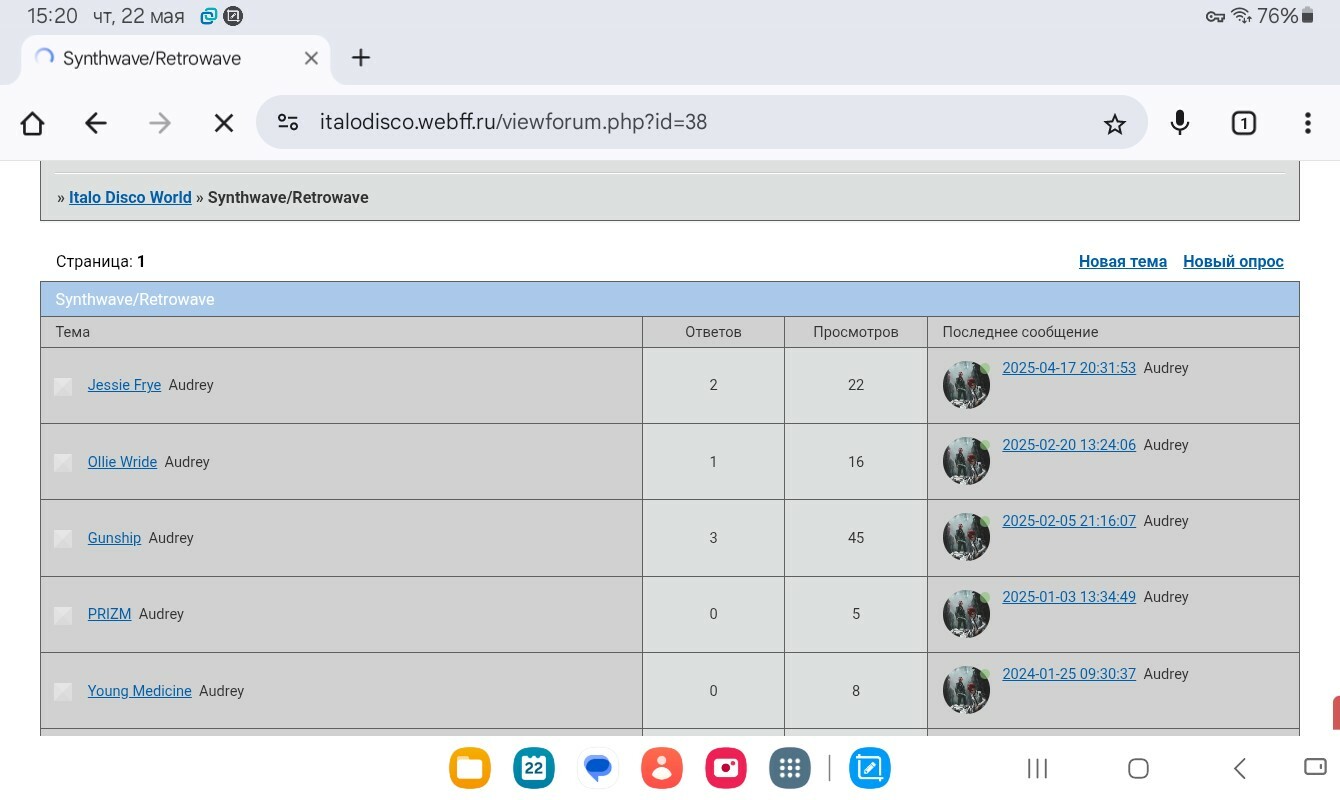Click the Ответов column header
Screen dimensions: 1340x800
[713, 332]
